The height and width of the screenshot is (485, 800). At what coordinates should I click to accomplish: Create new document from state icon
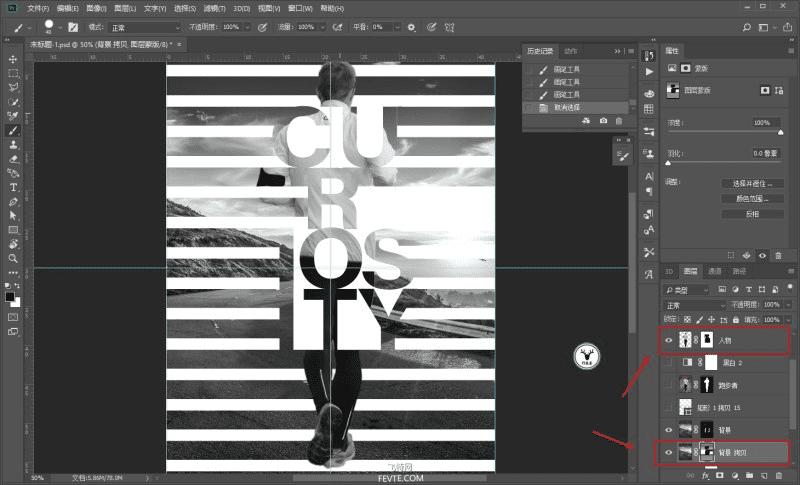pyautogui.click(x=586, y=121)
